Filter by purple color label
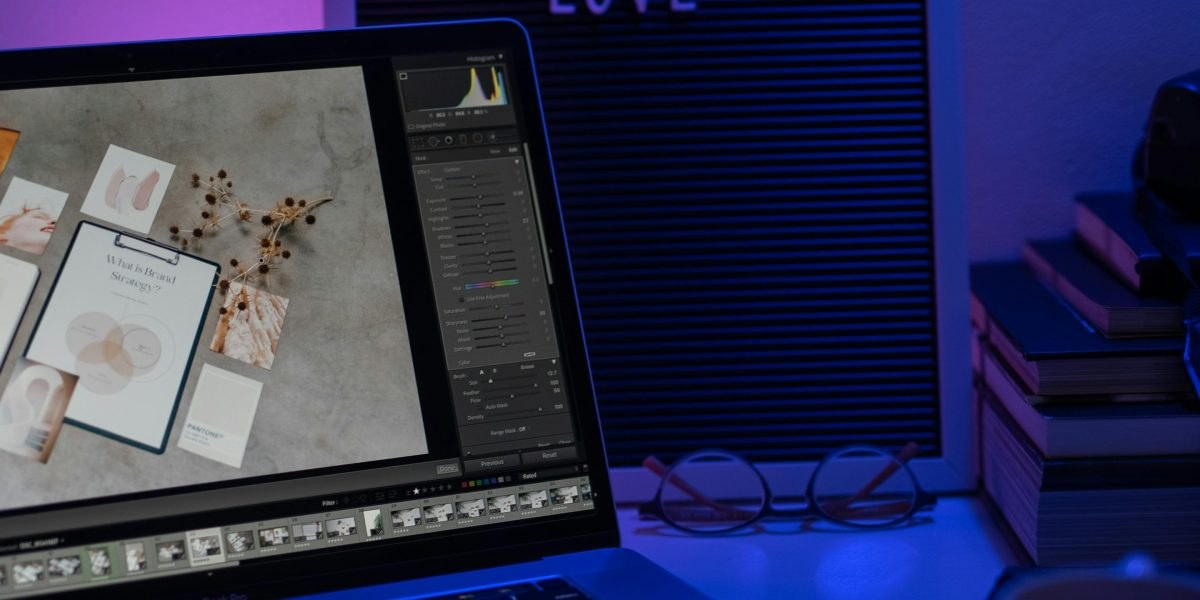 coord(494,481)
